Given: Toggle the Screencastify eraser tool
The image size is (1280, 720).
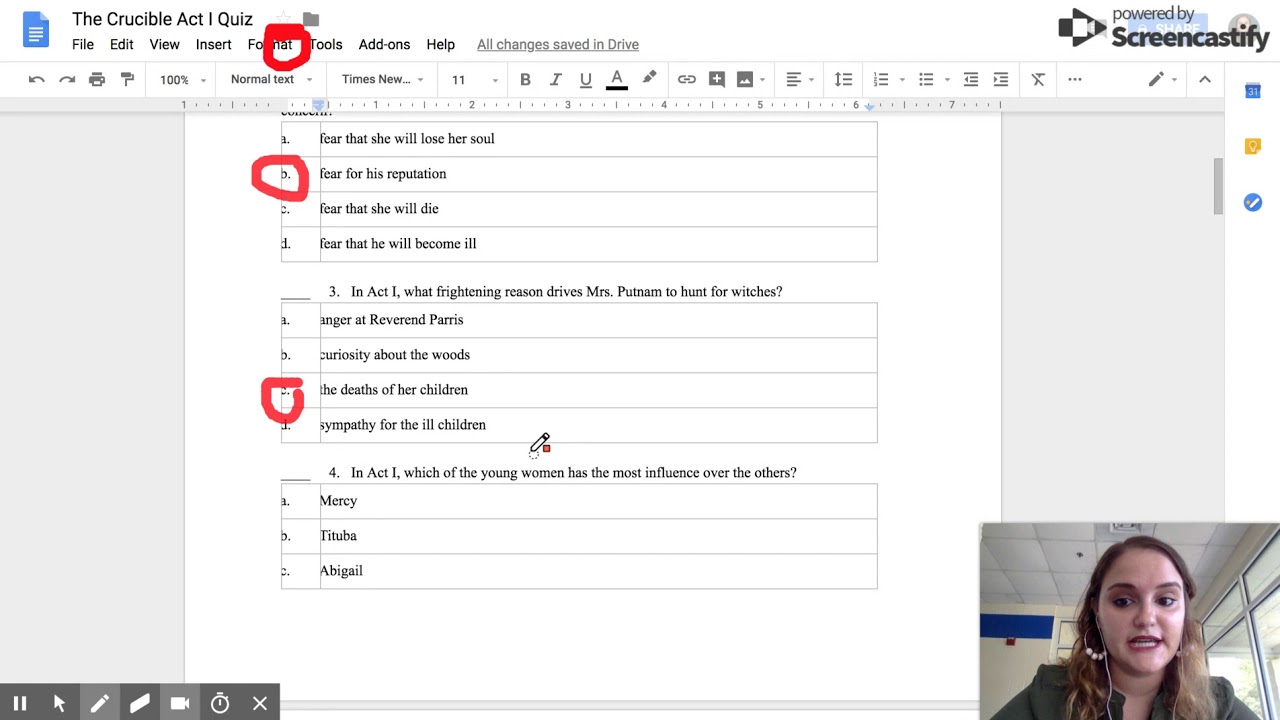Looking at the screenshot, I should (140, 704).
